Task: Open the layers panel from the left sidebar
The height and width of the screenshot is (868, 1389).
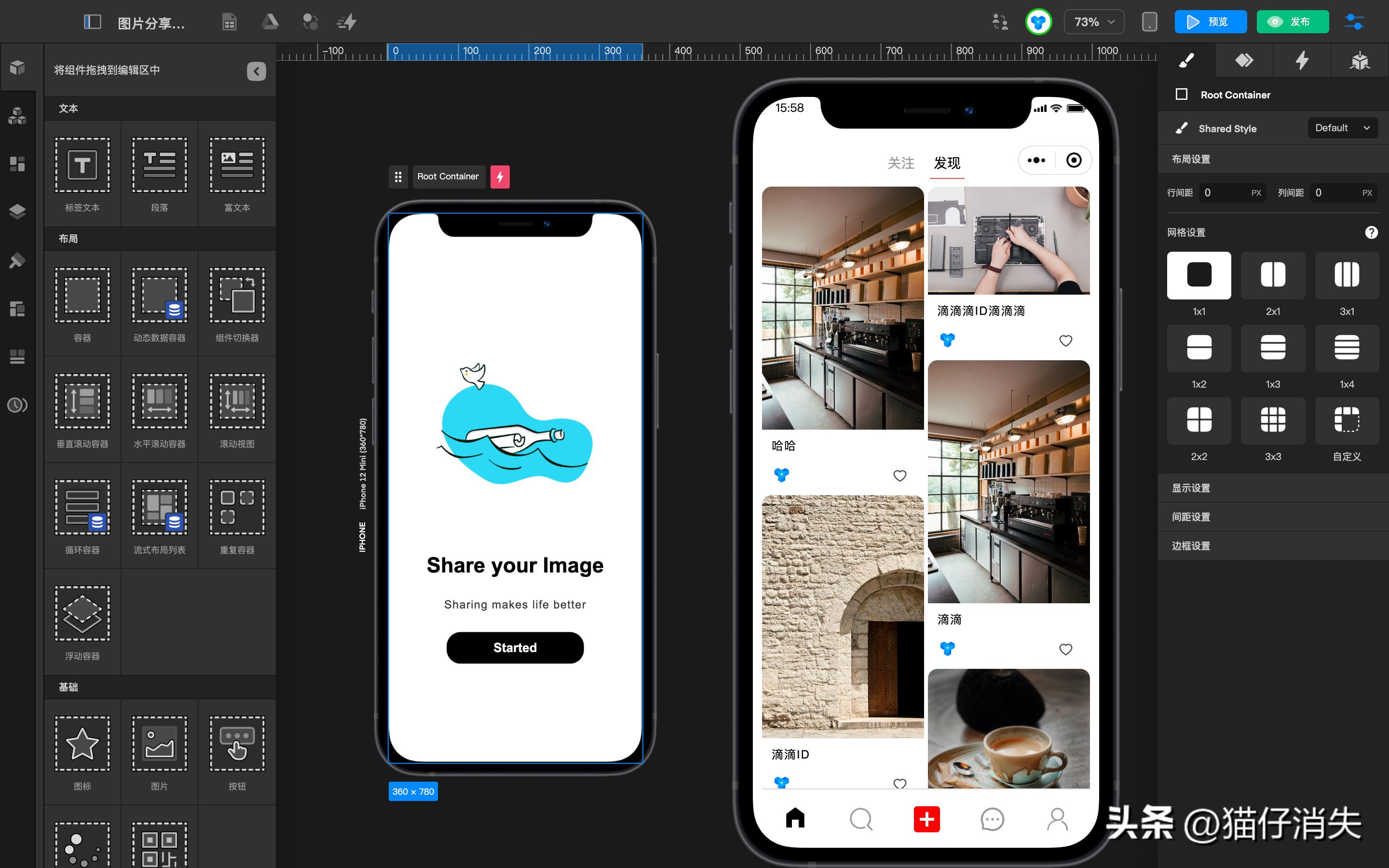Action: point(18,211)
